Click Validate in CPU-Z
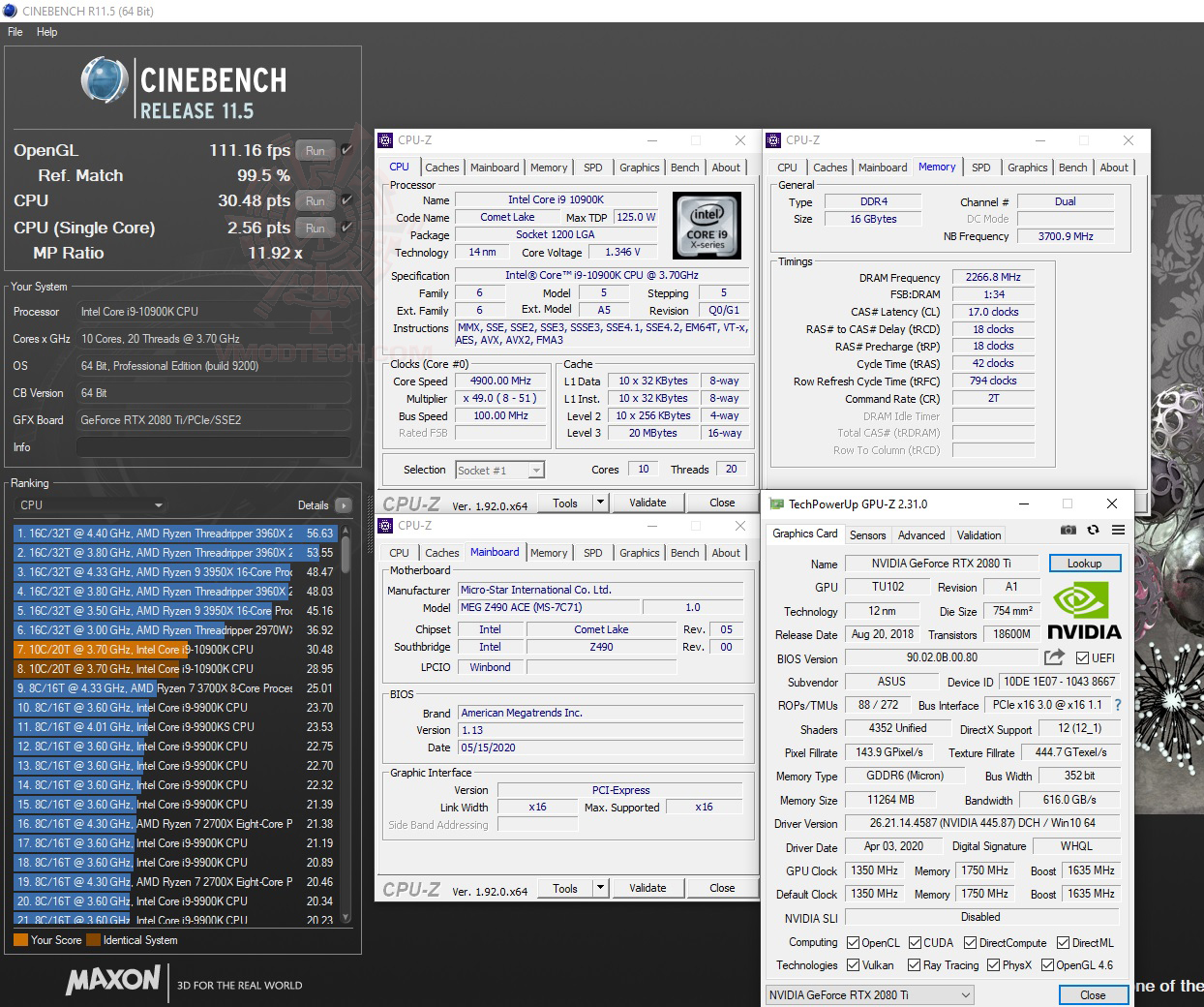1204x1007 pixels. 648,502
